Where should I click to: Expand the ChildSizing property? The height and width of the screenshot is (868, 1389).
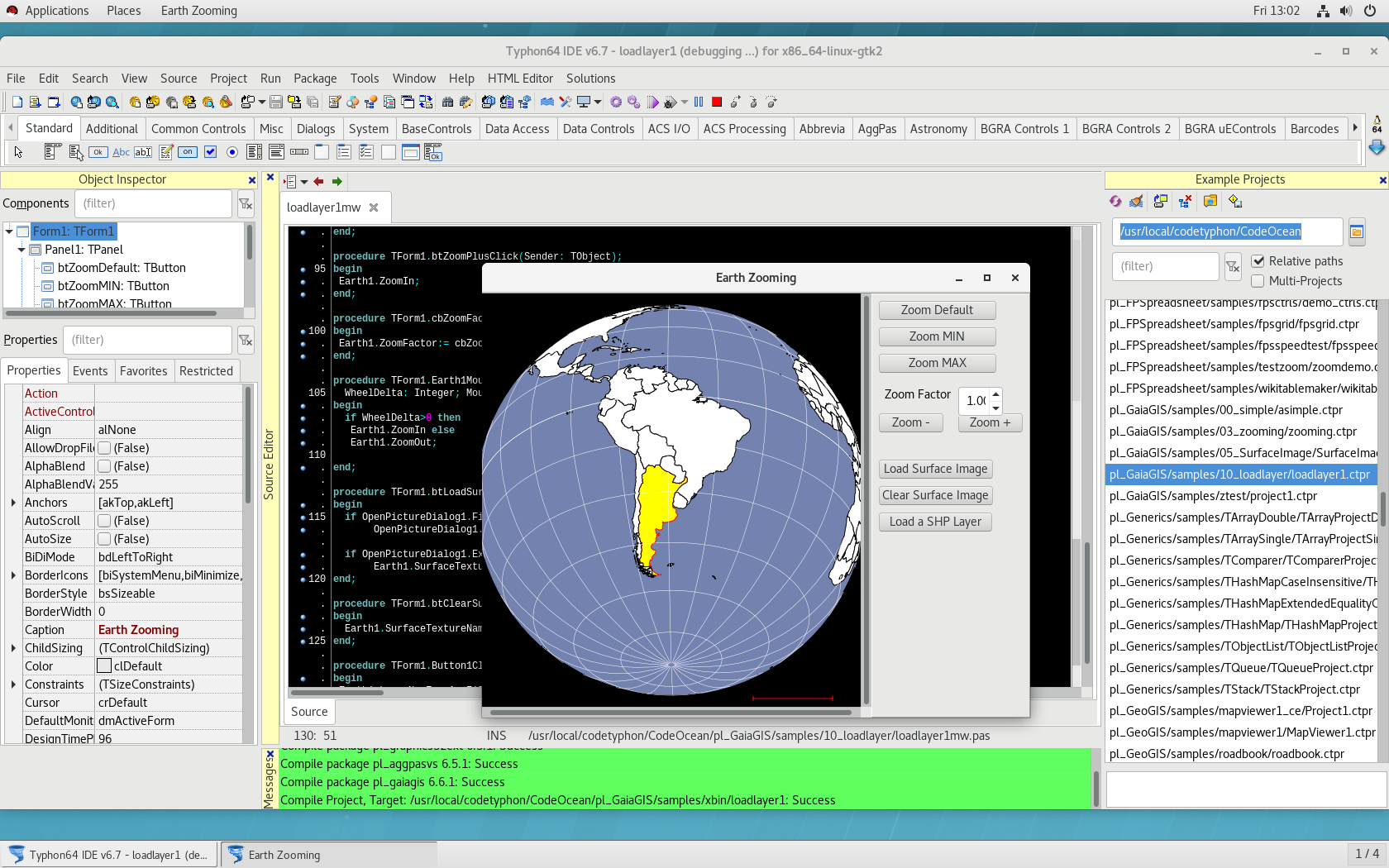pos(13,648)
